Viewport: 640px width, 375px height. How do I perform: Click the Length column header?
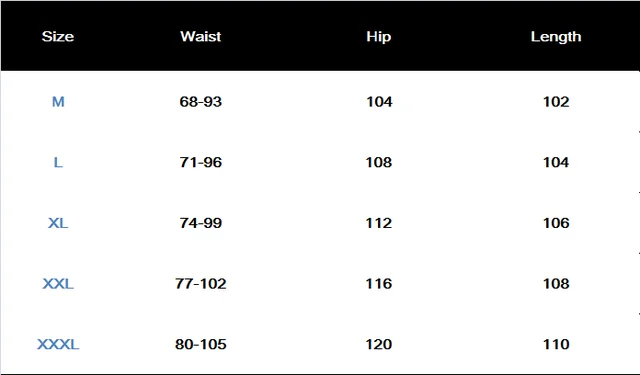[x=556, y=37]
